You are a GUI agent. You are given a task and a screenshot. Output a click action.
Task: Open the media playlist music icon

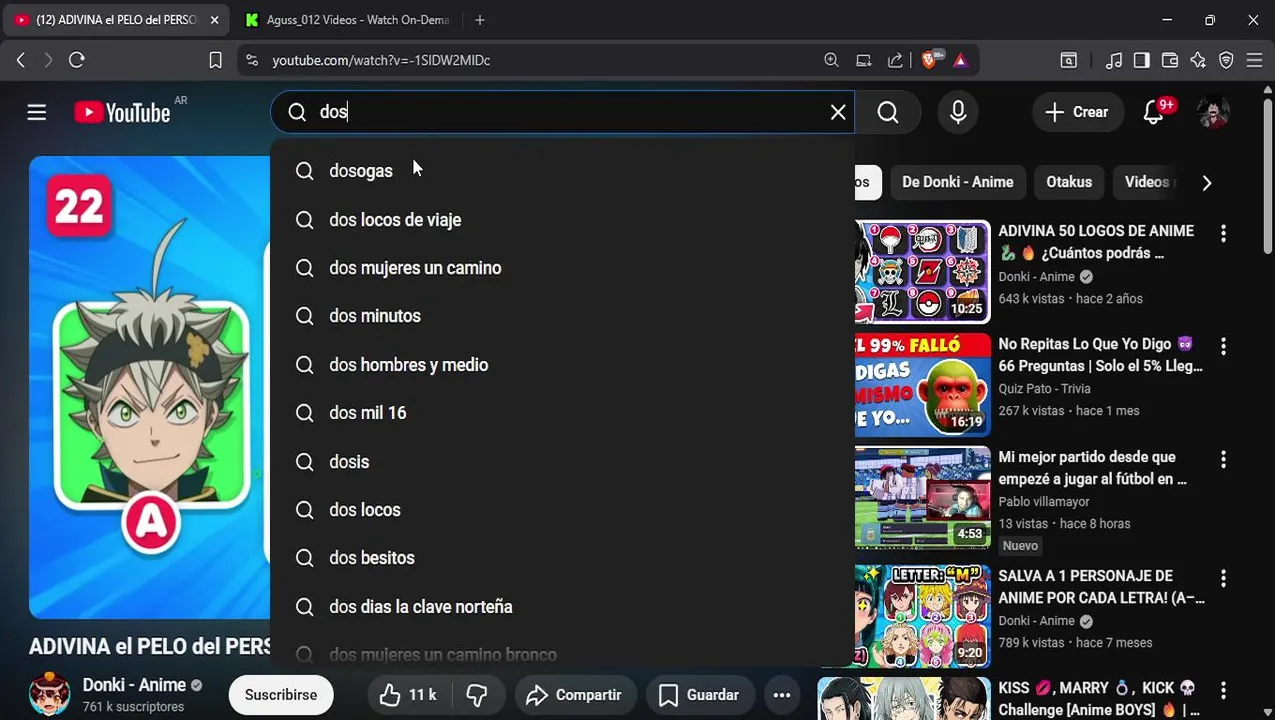(1113, 60)
